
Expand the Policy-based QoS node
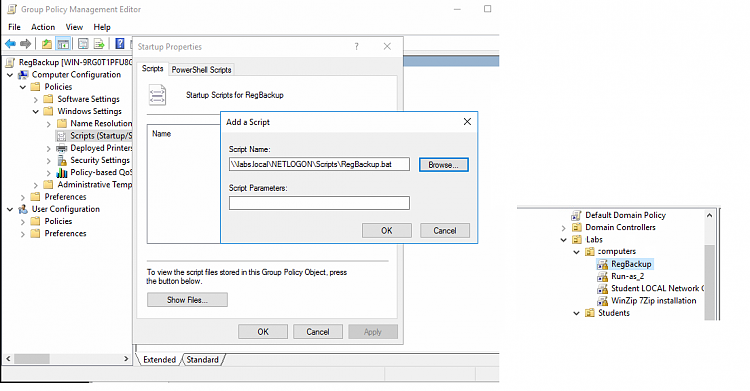49,173
